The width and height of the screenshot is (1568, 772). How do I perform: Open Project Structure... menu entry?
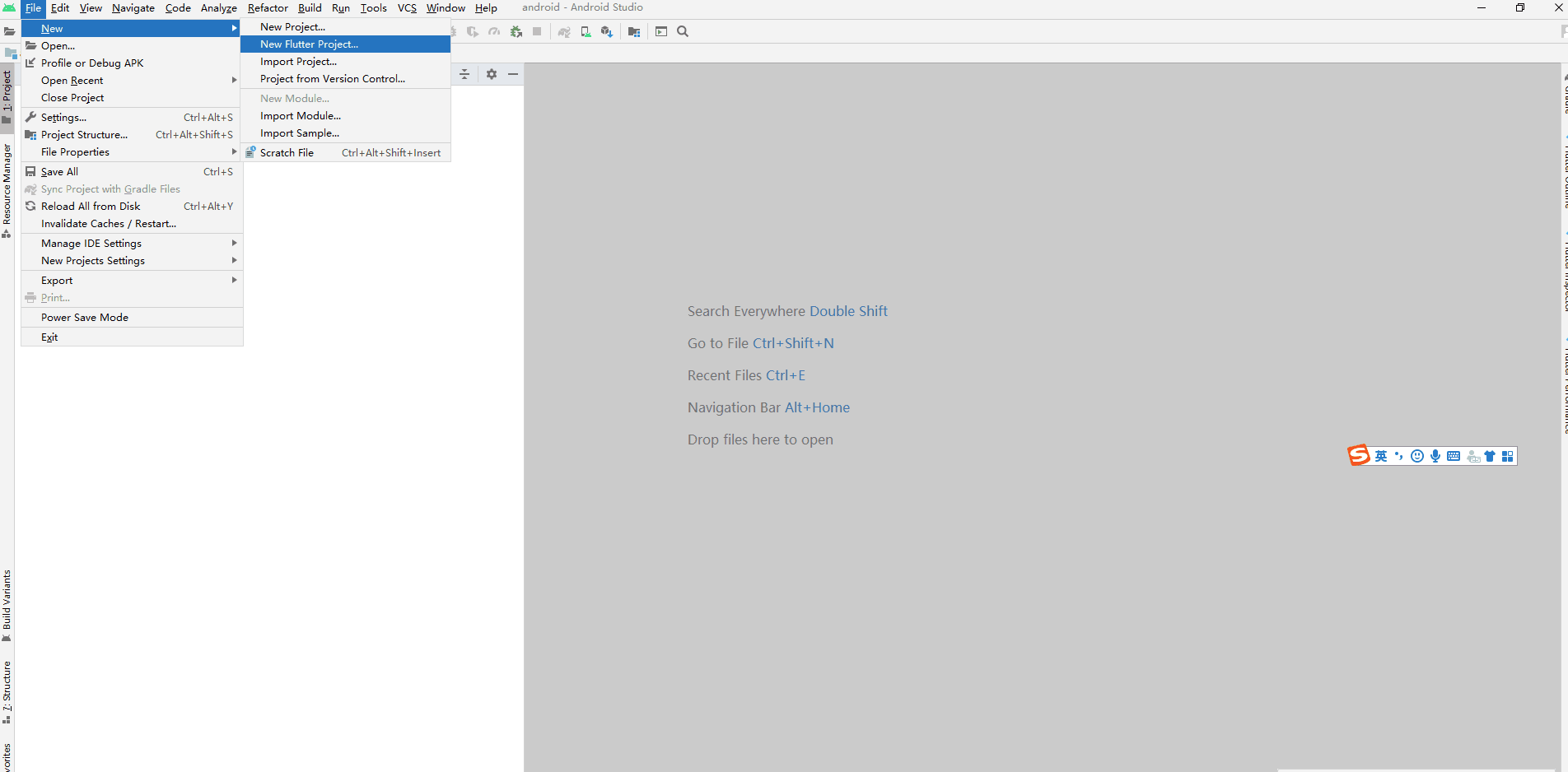132,135
